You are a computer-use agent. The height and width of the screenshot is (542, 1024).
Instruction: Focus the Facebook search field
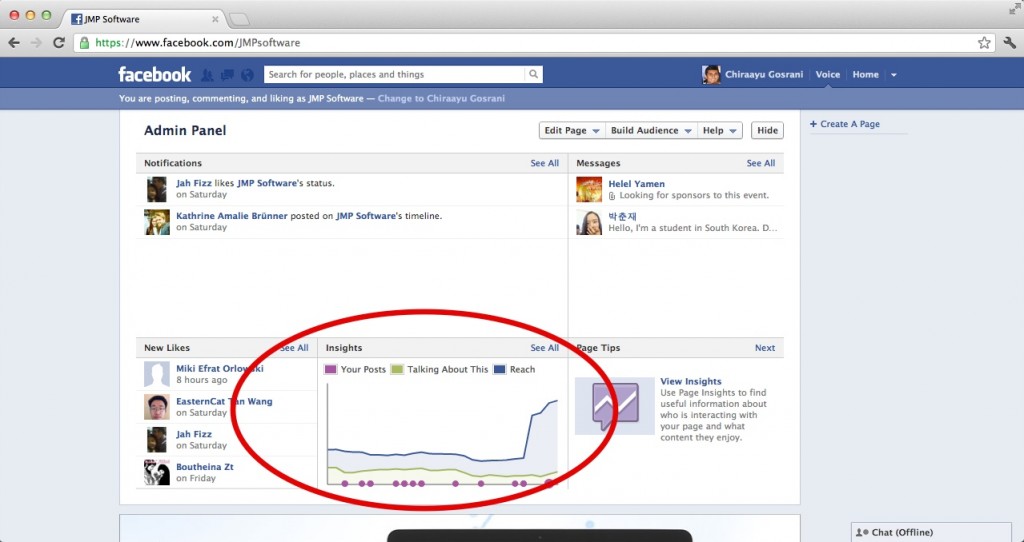click(394, 74)
